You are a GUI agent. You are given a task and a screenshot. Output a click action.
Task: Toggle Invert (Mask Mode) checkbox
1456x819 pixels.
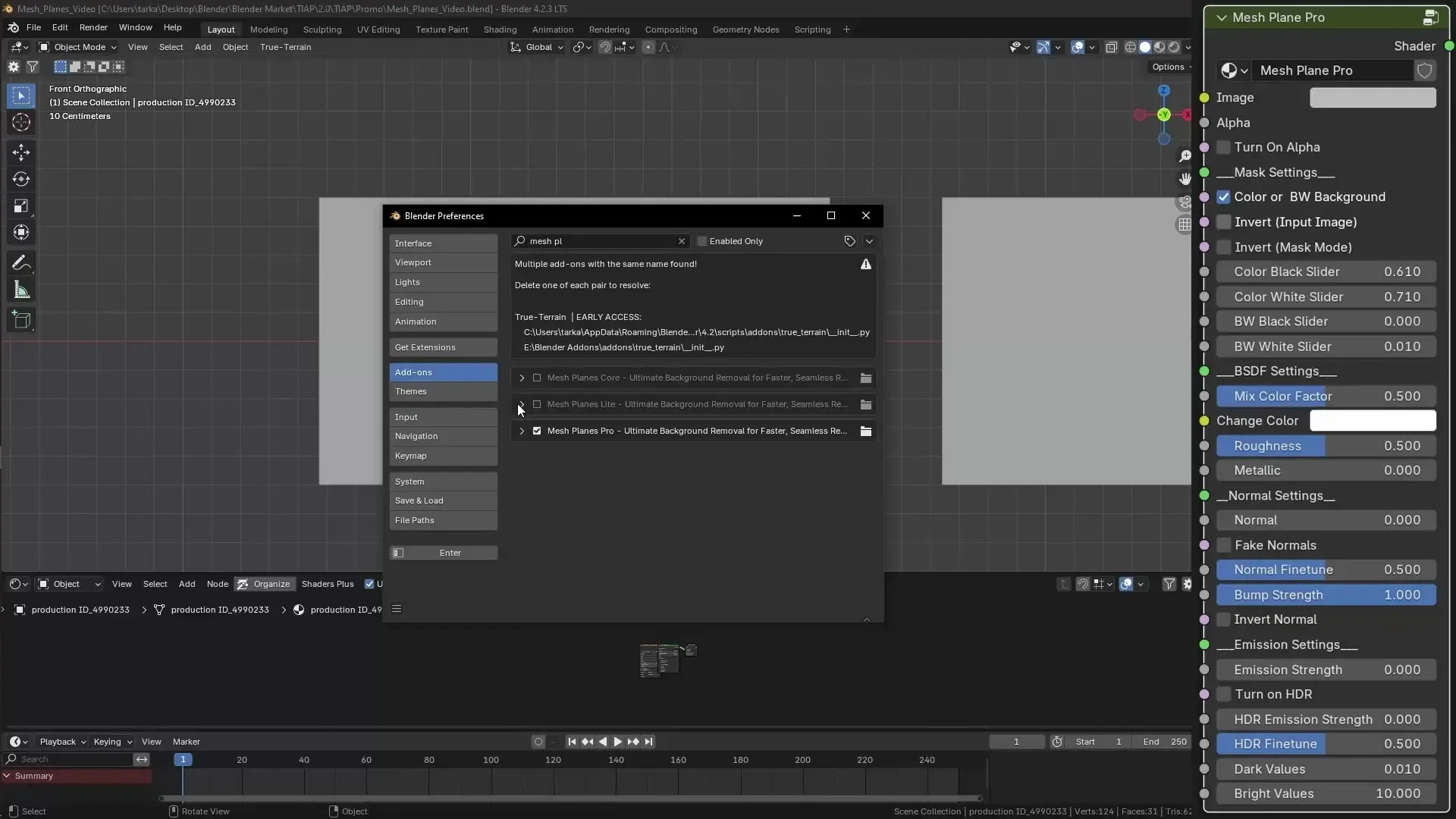(x=1223, y=247)
